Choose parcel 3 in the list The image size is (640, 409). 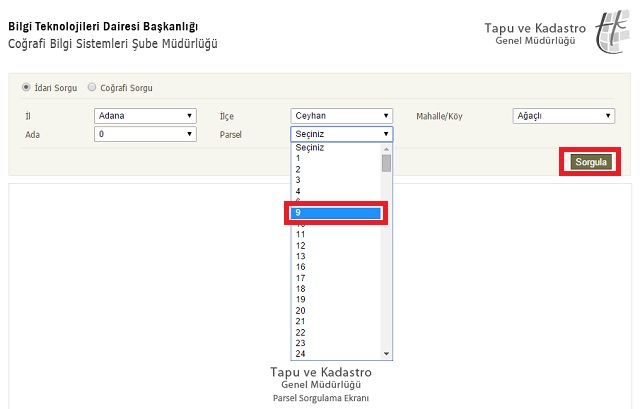tap(336, 180)
